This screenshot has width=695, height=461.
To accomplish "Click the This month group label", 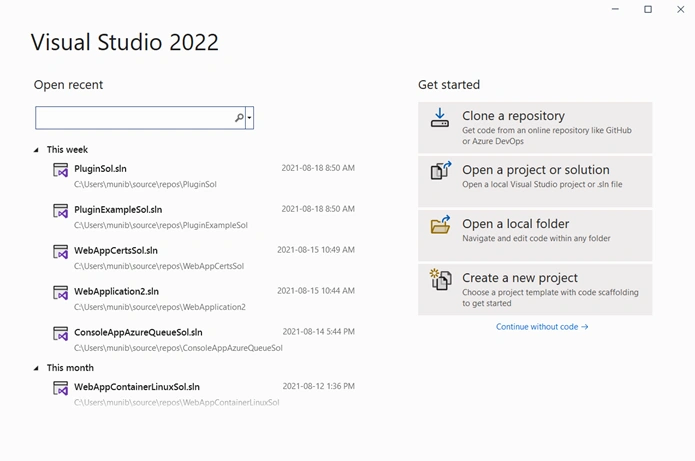I will click(70, 367).
